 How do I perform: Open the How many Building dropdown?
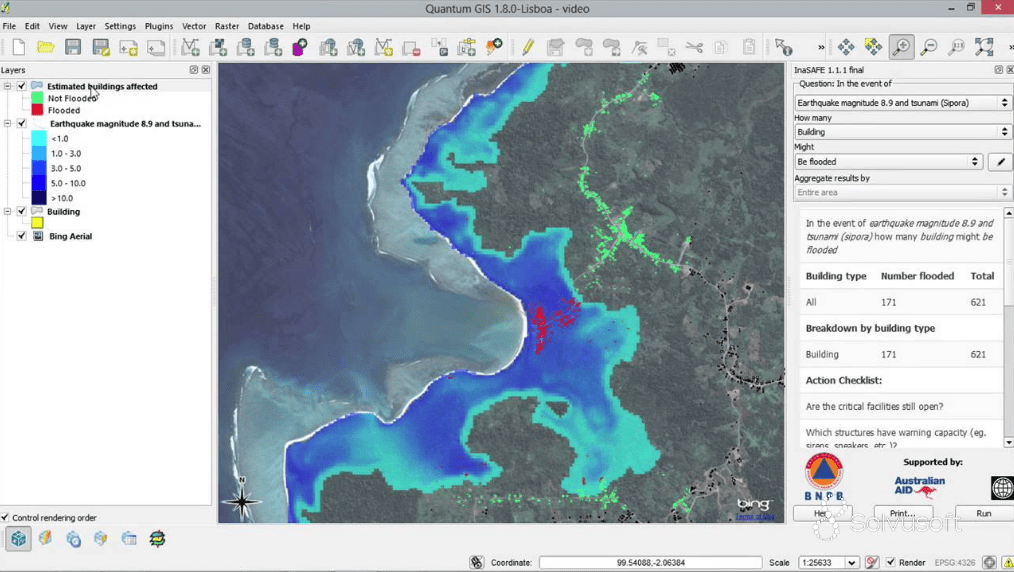click(902, 132)
